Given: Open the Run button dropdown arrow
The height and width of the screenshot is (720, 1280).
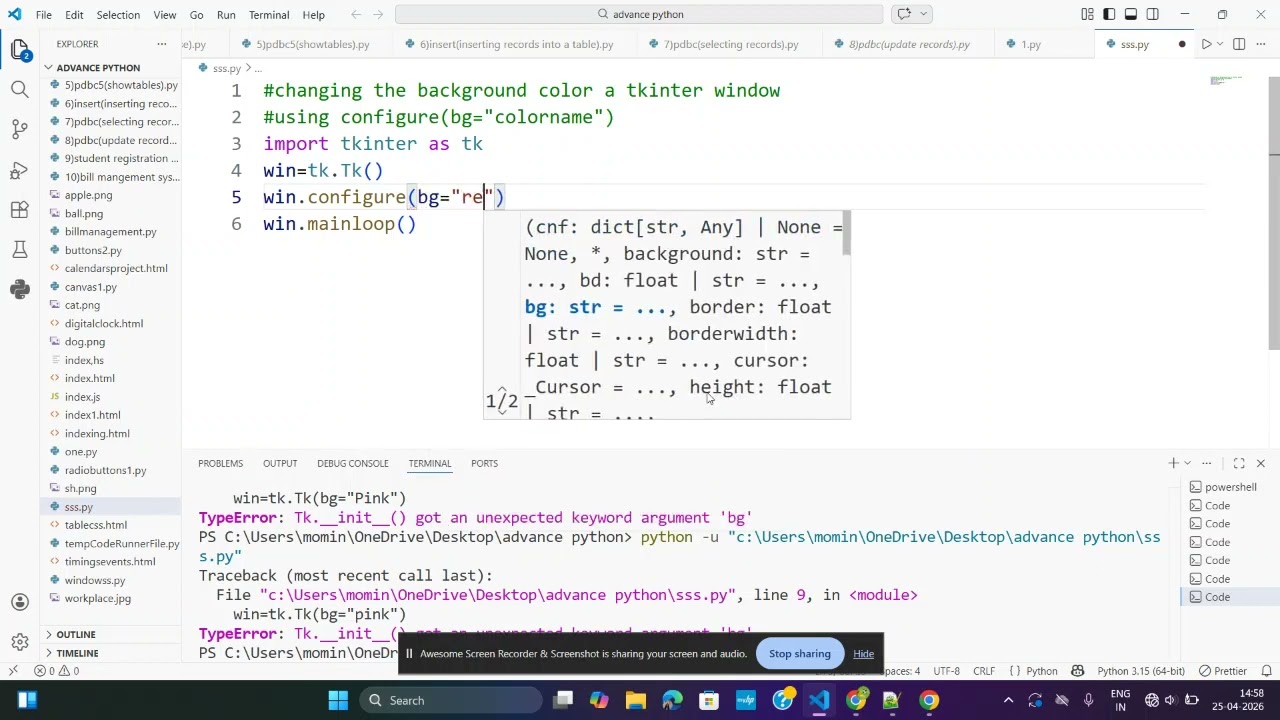Looking at the screenshot, I should click(1221, 44).
